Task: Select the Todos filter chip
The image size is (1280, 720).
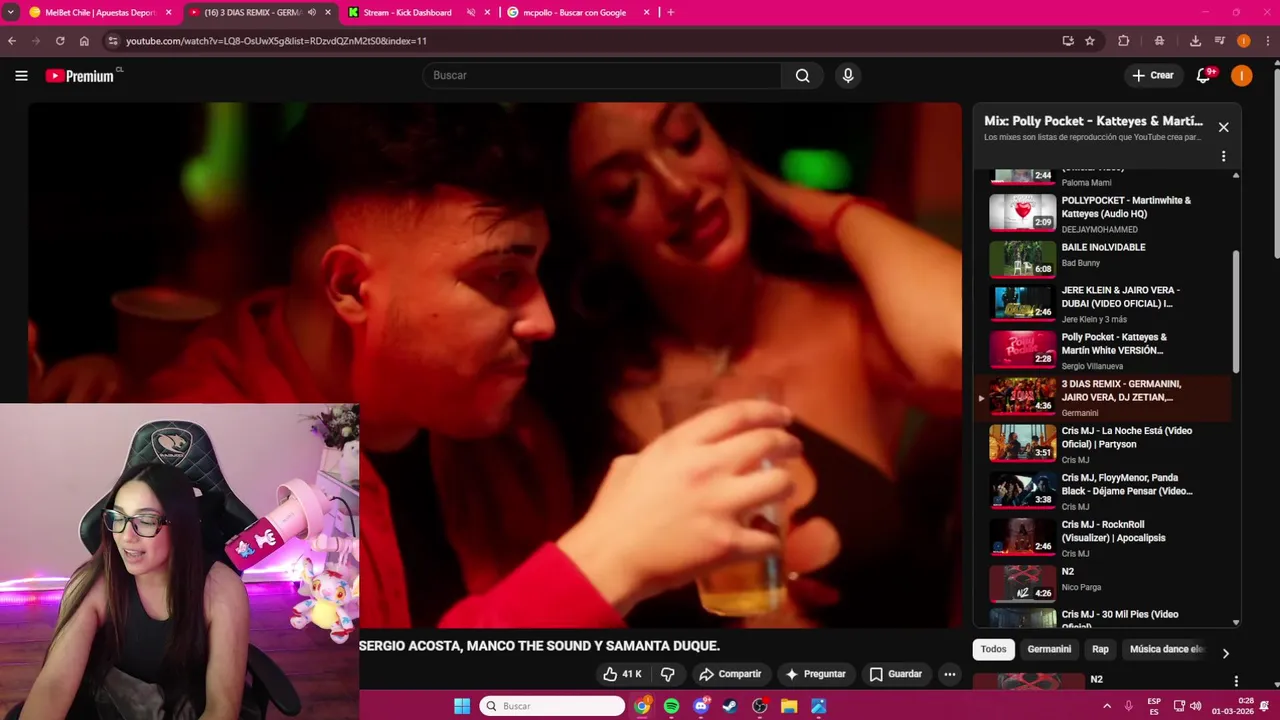Action: [x=994, y=649]
